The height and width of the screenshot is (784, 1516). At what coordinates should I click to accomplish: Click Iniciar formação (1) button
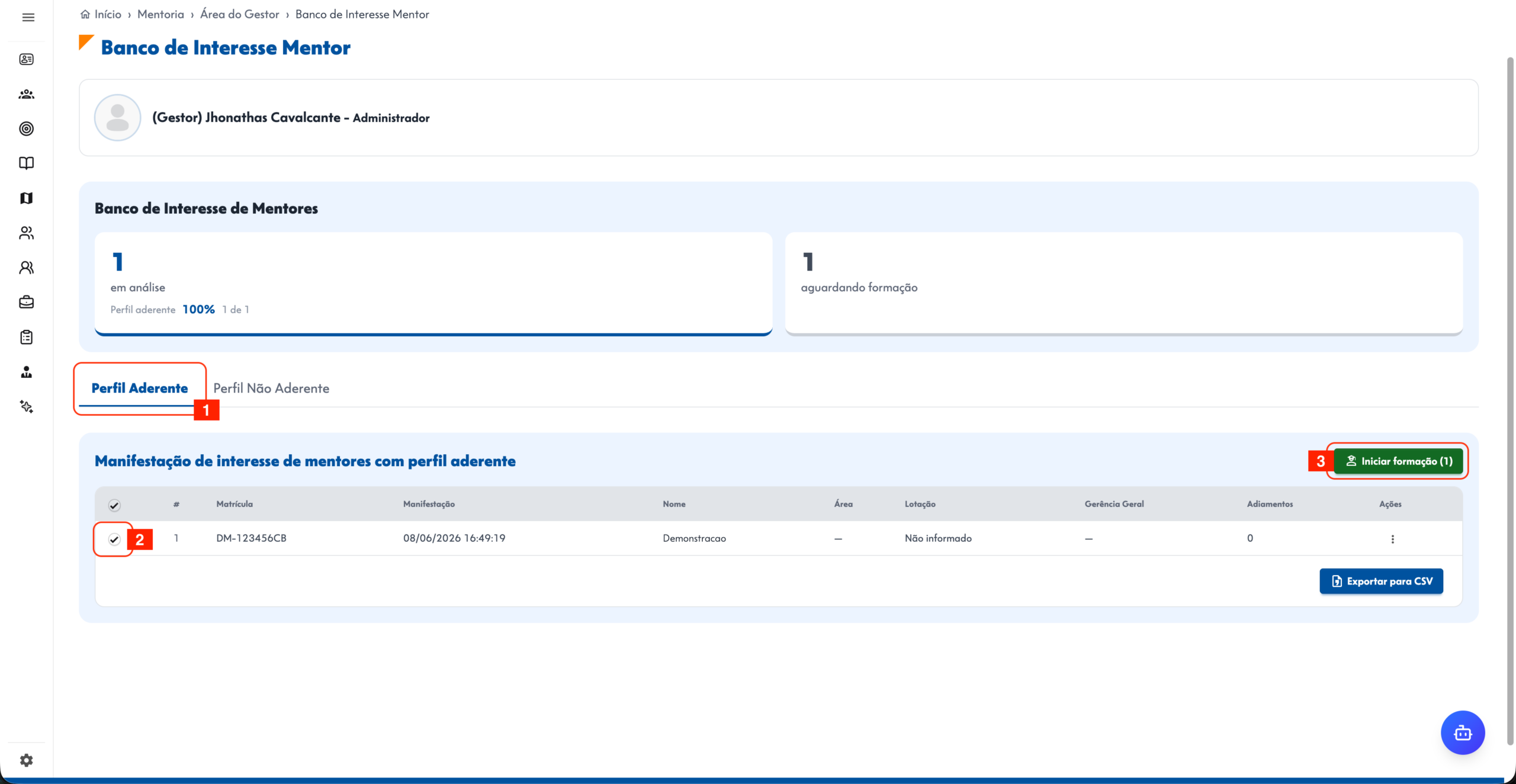1398,461
